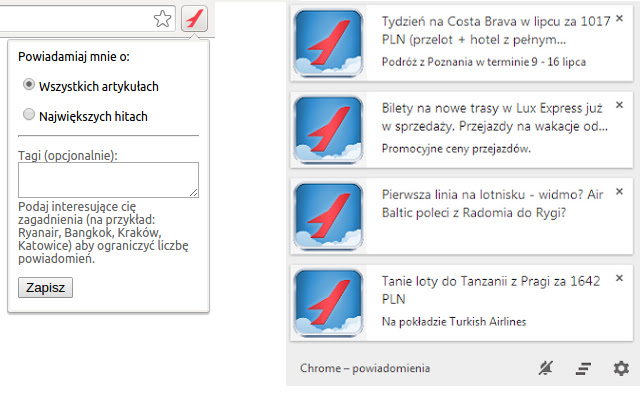This screenshot has width=640, height=400.
Task: Click 'Promocyjne ceny przejazdów.' text
Action: point(456,149)
